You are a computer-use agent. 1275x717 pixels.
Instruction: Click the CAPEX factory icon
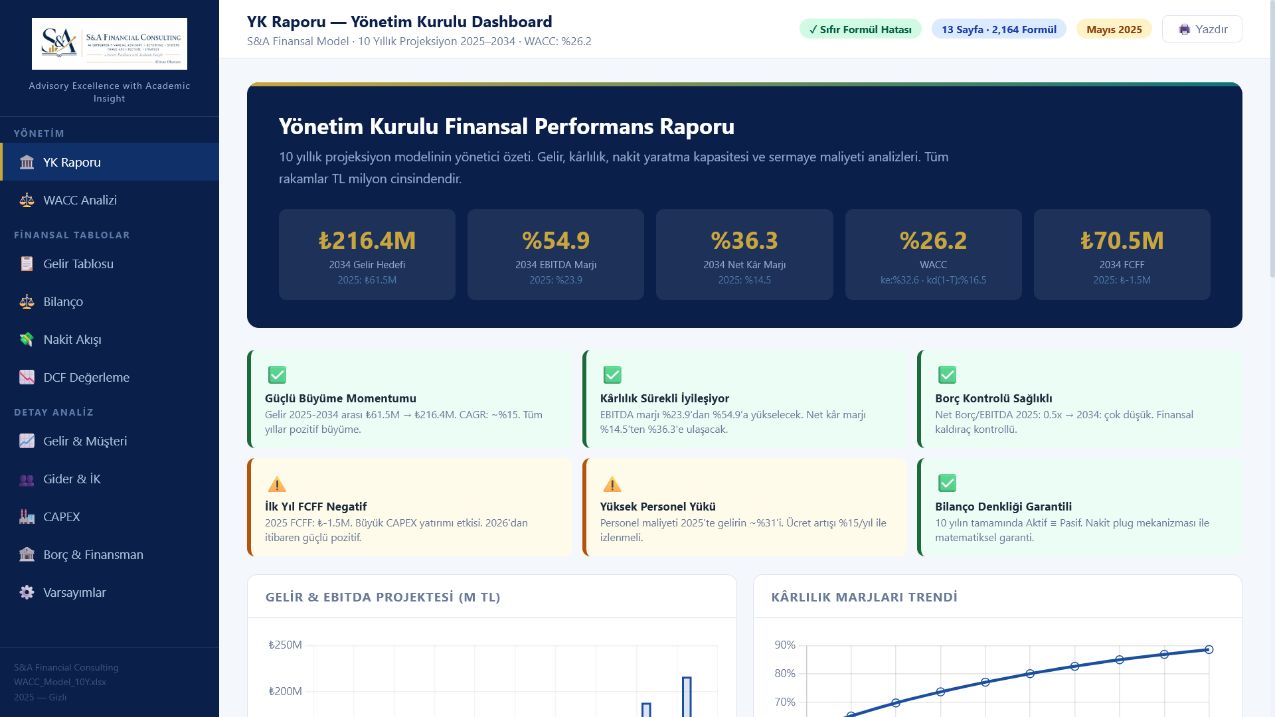(x=26, y=517)
